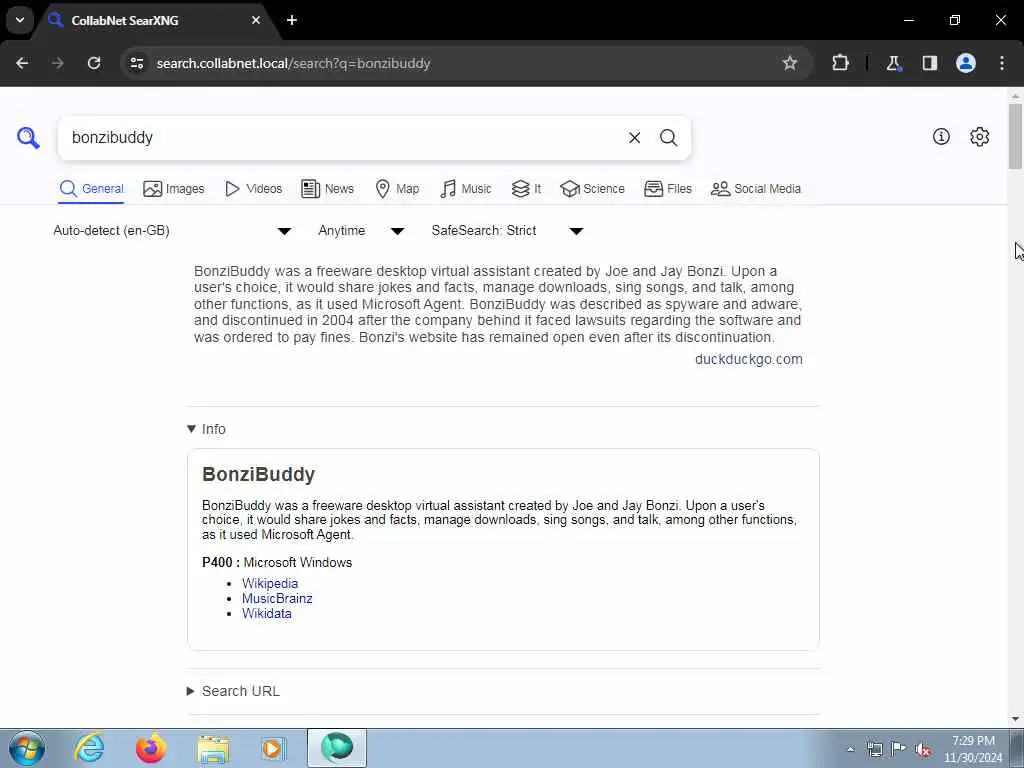Open the SafeSearch: Strict dropdown
Viewport: 1024px width, 768px height.
[507, 231]
